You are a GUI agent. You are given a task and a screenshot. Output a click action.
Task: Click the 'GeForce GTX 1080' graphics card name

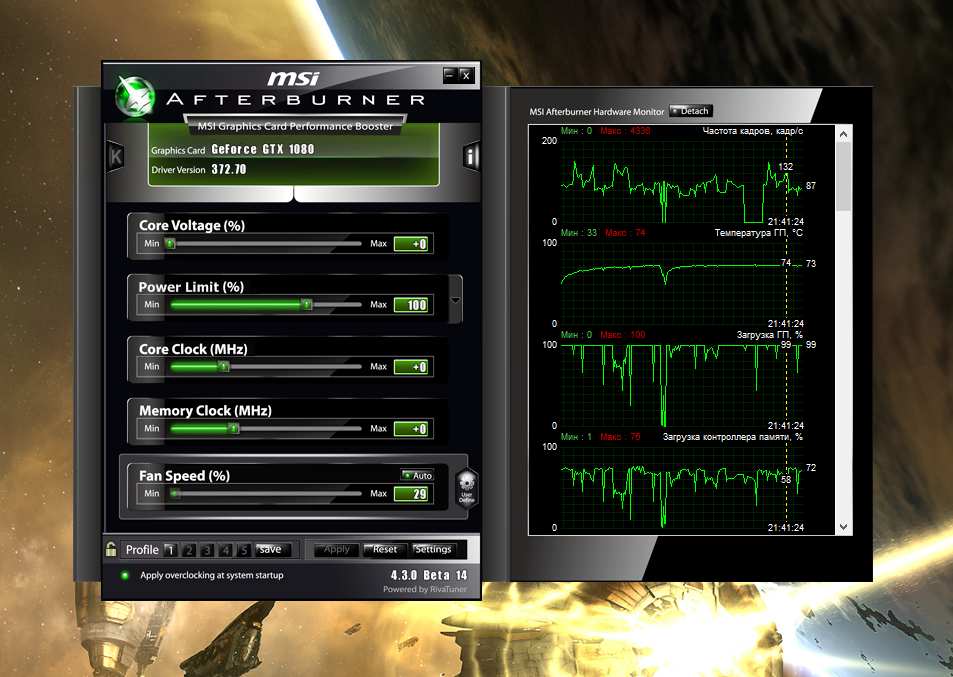(263, 149)
